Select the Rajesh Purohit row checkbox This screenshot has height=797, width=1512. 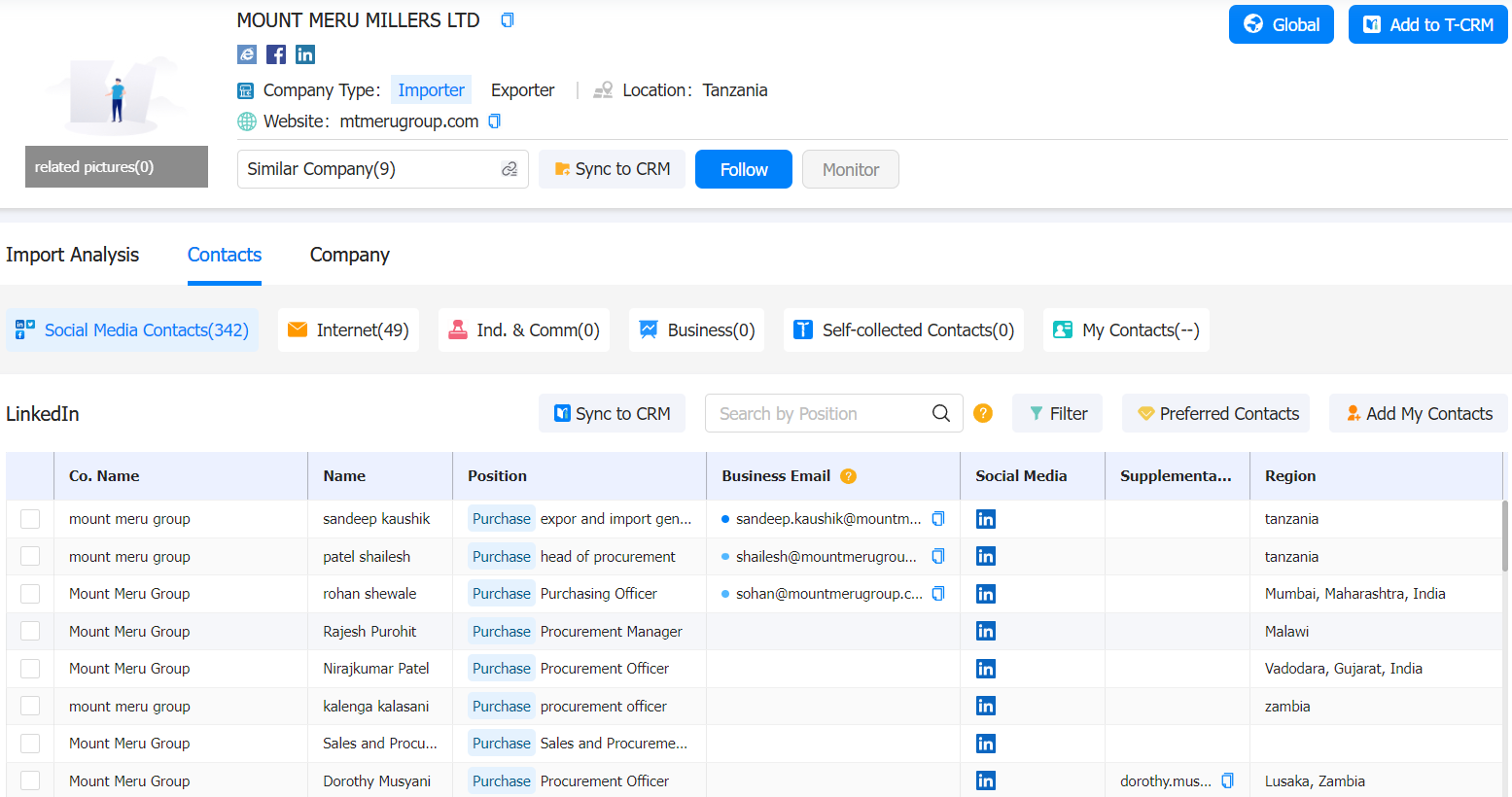(x=30, y=631)
